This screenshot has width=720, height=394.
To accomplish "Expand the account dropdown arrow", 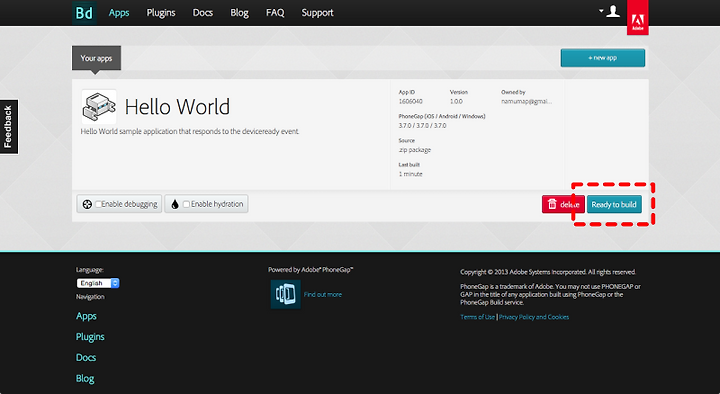I will [601, 11].
